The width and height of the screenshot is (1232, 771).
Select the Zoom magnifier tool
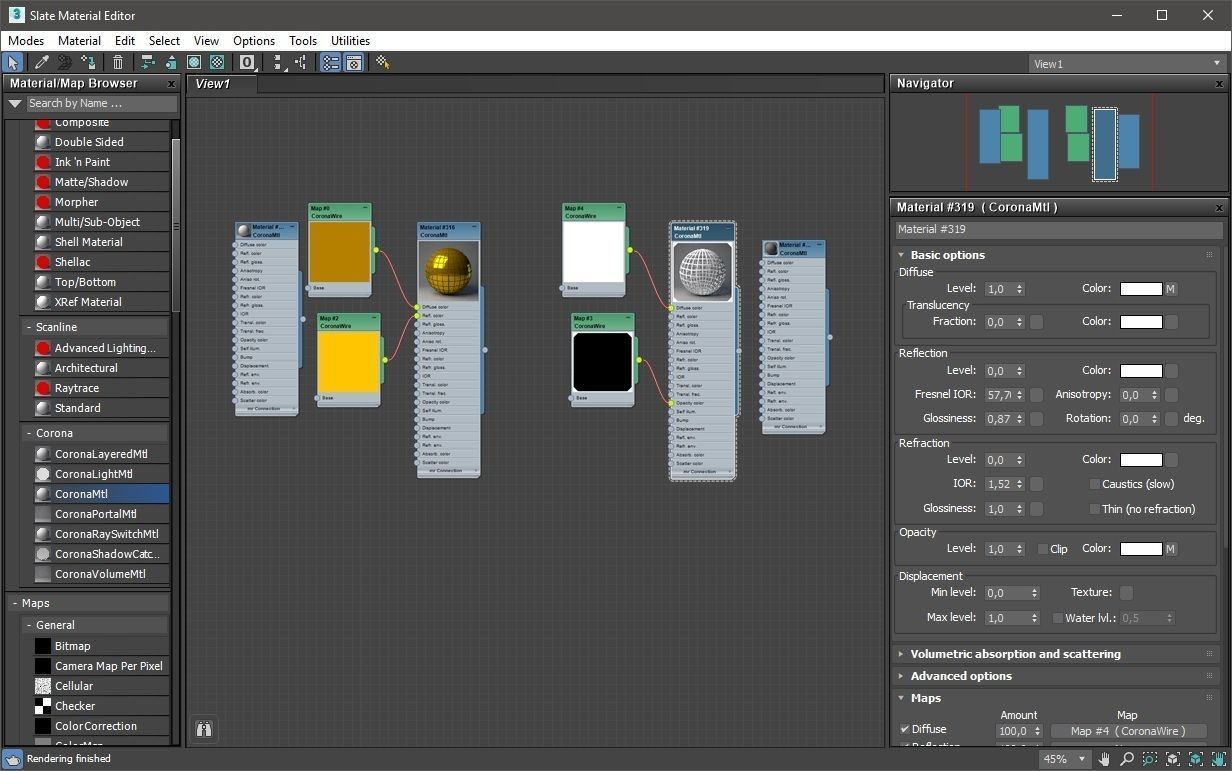coord(1126,759)
